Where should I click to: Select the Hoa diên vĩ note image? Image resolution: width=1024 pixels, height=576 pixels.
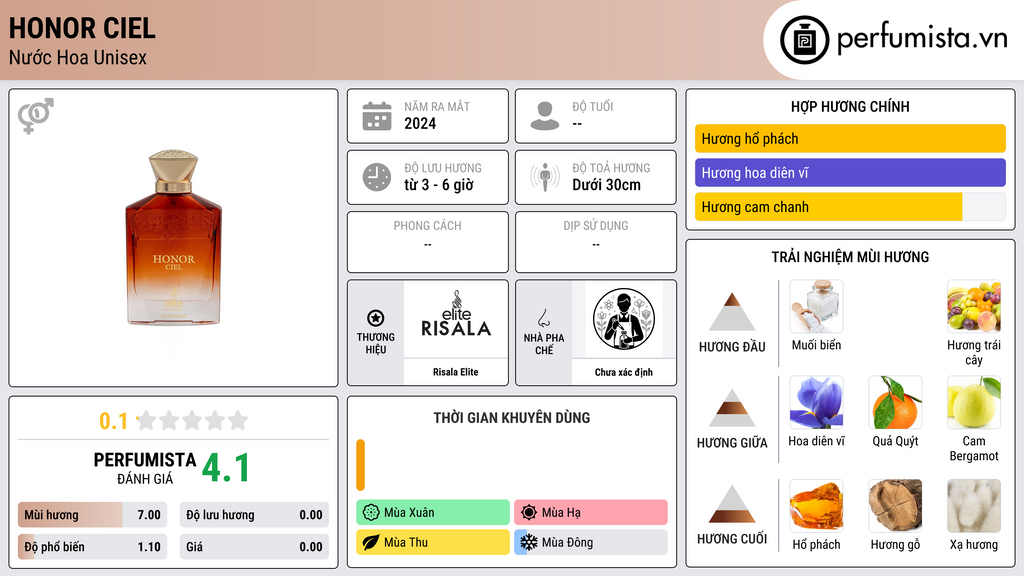point(816,402)
